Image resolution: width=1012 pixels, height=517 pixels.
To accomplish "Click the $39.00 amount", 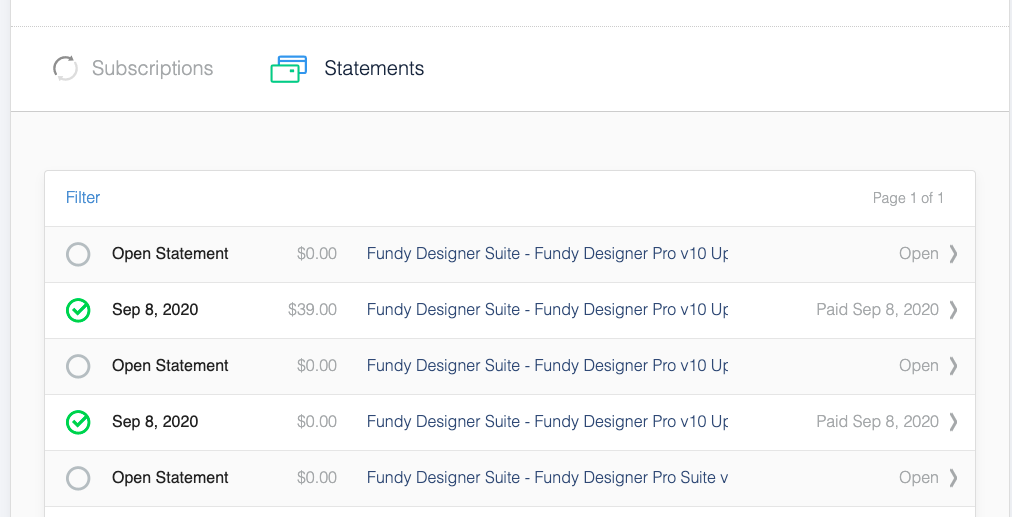I will 312,310.
